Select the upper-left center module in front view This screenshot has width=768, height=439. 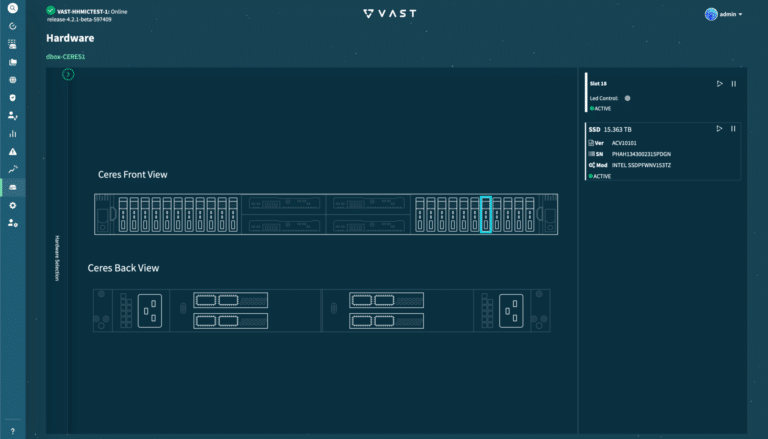pos(284,203)
